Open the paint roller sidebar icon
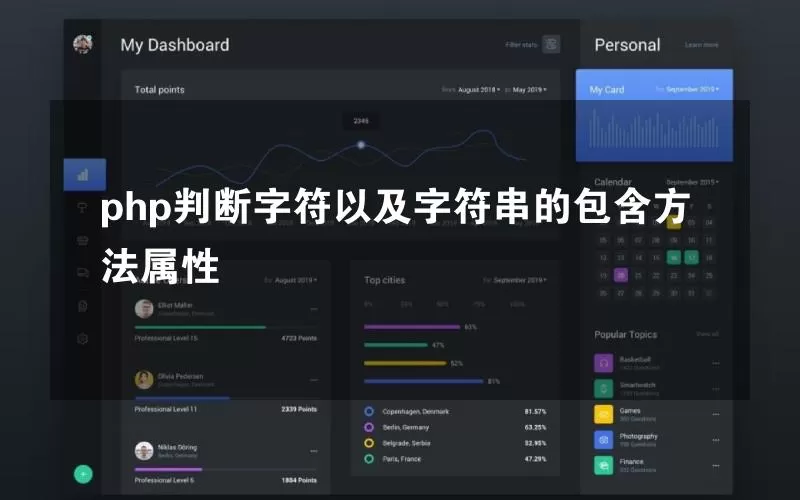 click(x=83, y=207)
